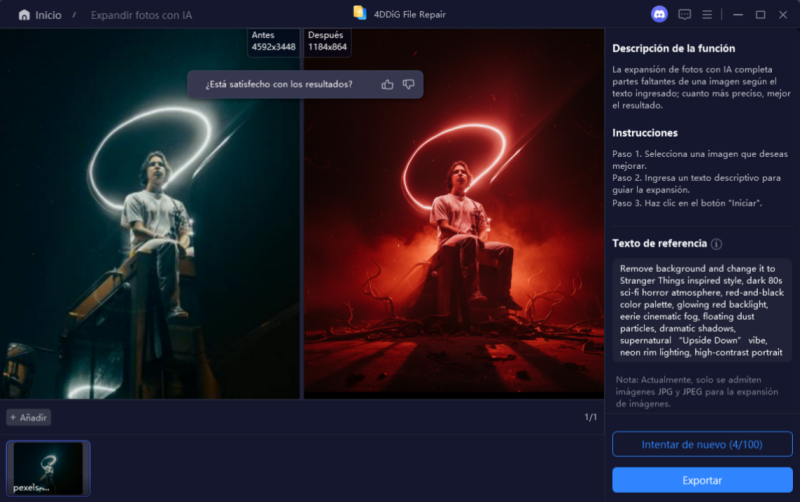Click the Antes 4592x3448 label
Screen dimensions: 800x502
click(273, 41)
